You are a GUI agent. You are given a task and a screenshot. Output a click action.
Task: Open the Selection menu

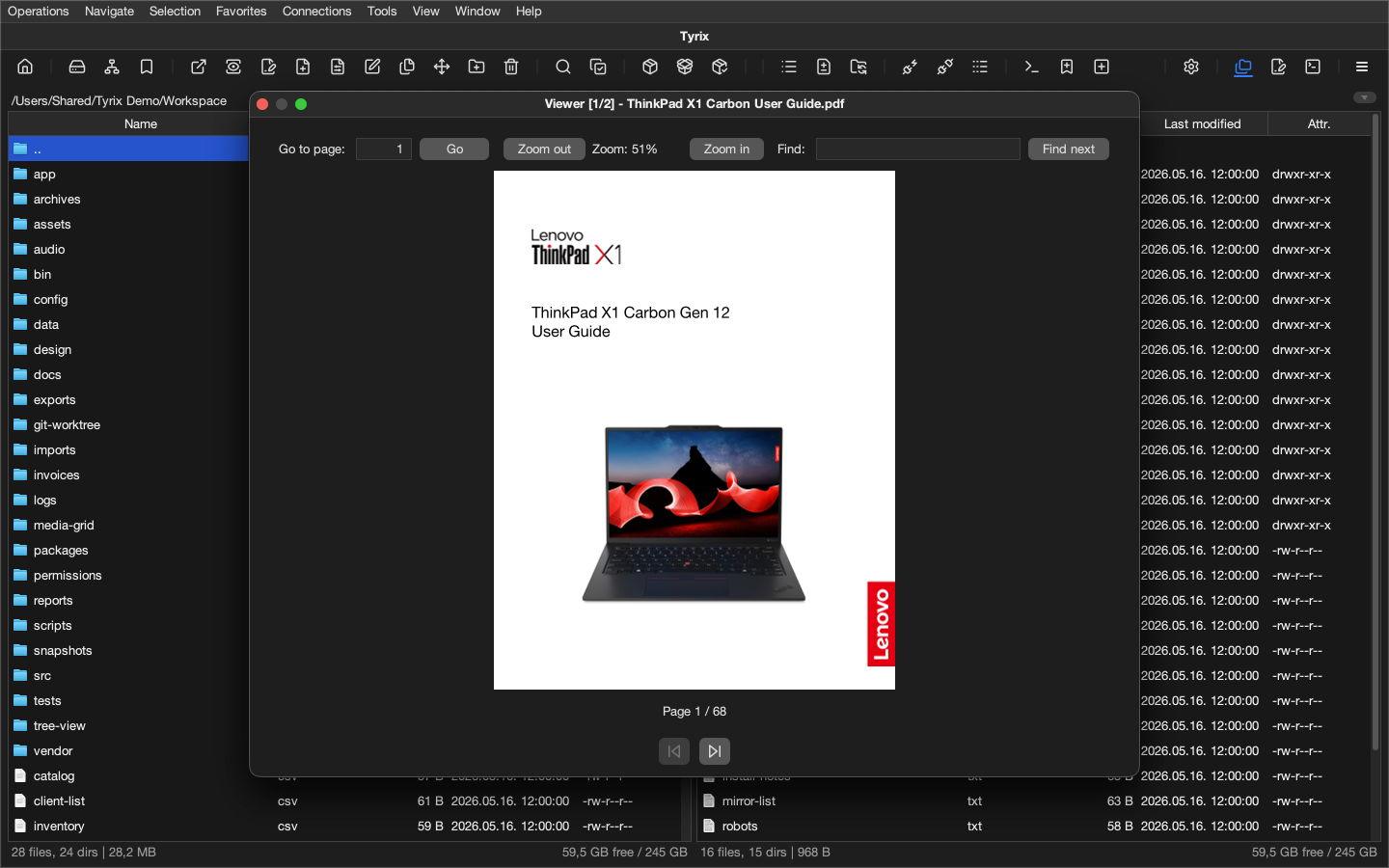tap(175, 12)
